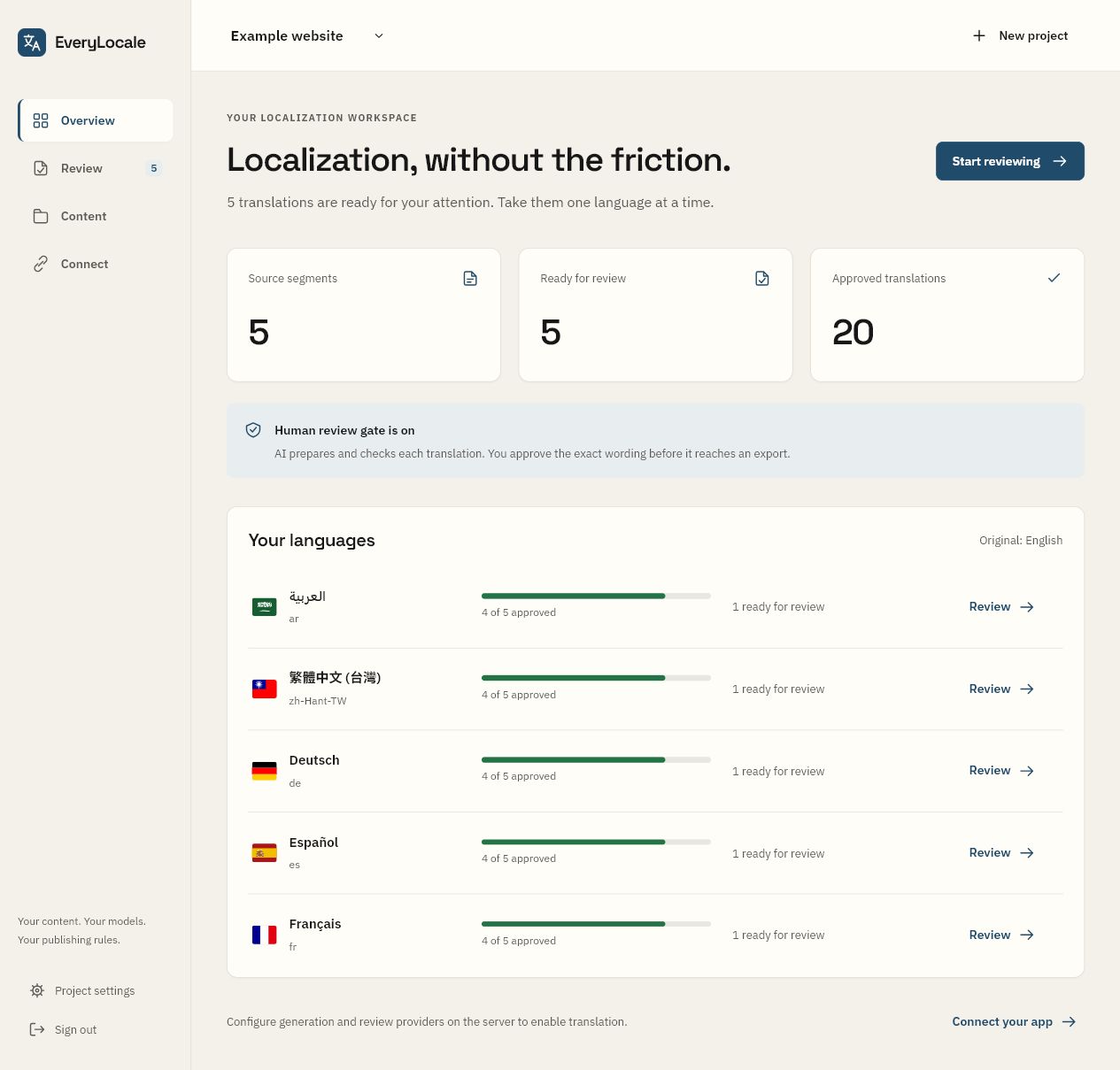Click the Ready for review card
Viewport: 1120px width, 1070px height.
tap(655, 315)
